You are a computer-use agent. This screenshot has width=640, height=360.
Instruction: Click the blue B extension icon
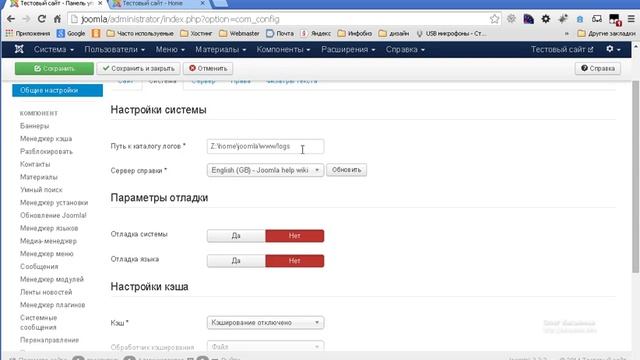coord(580,19)
